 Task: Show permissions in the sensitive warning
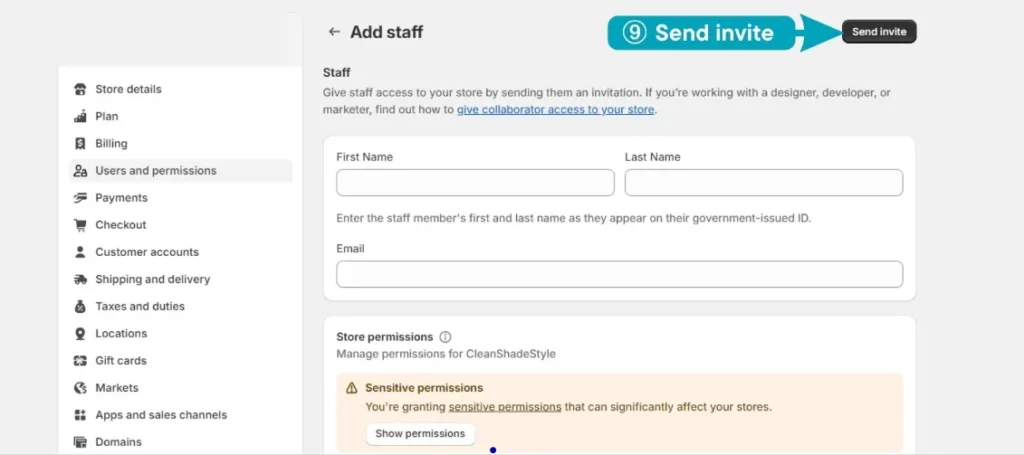(420, 433)
